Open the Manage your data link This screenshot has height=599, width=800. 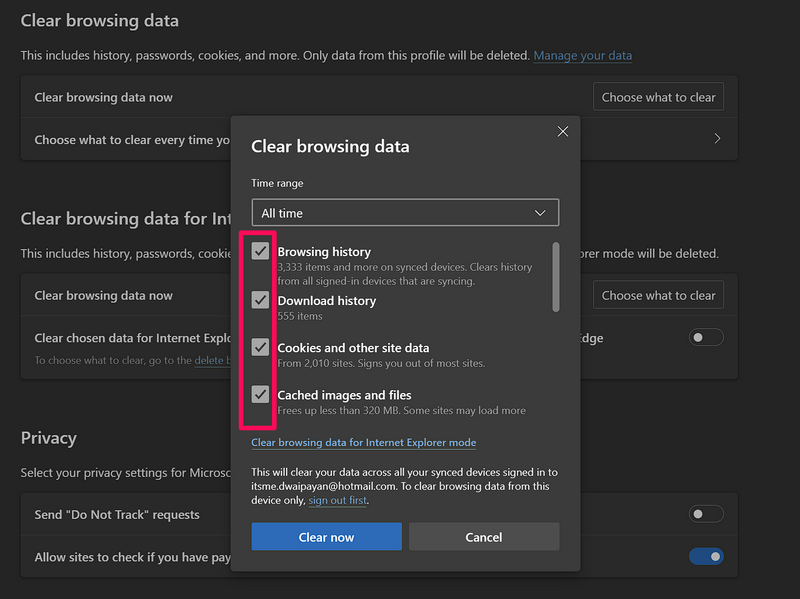(582, 56)
